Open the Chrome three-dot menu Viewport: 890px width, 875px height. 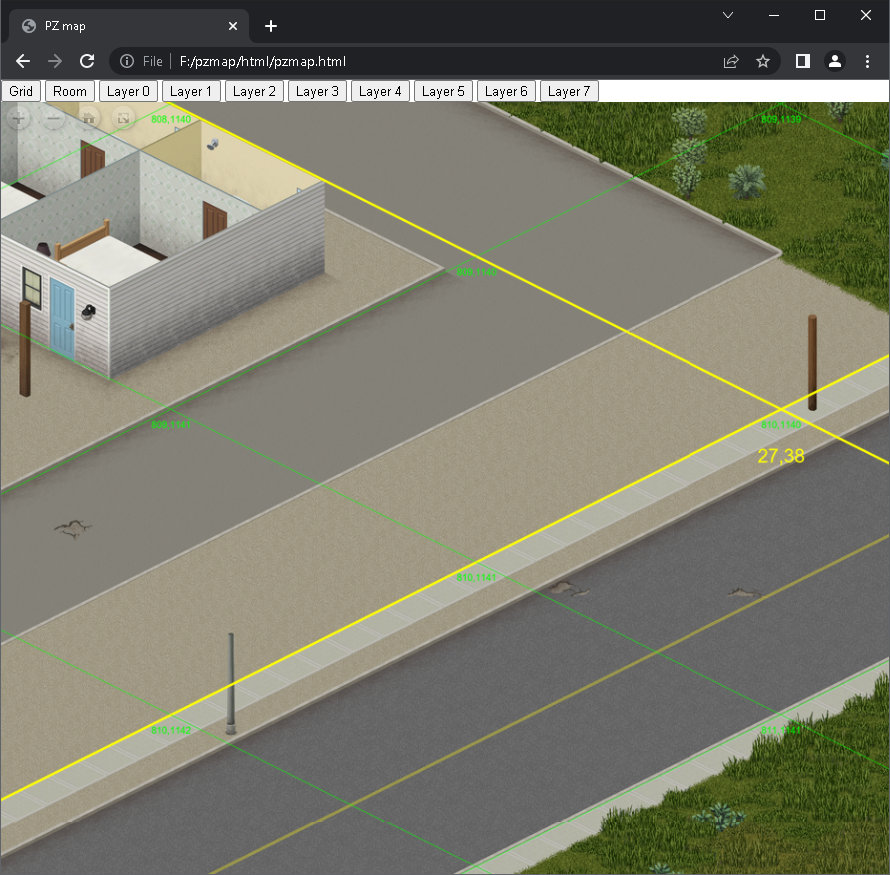[867, 61]
